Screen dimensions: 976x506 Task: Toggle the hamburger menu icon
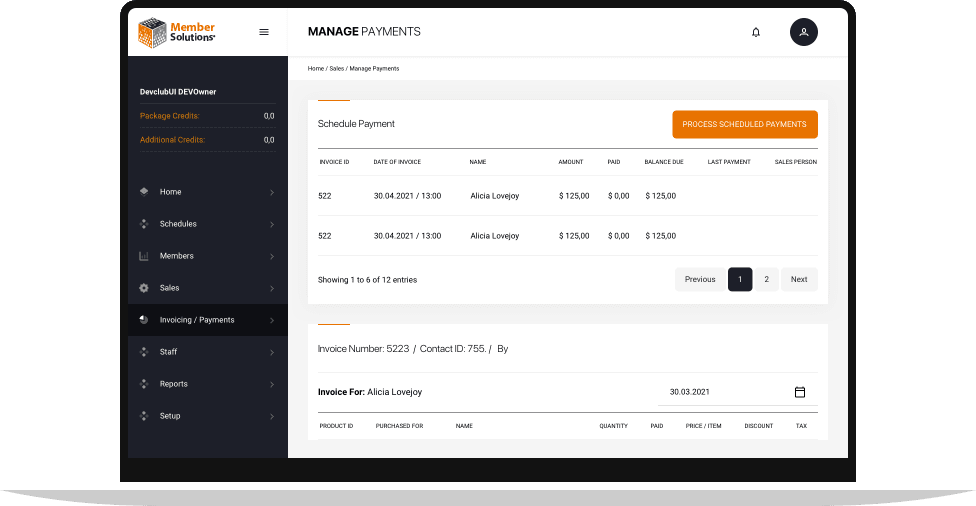pyautogui.click(x=264, y=32)
